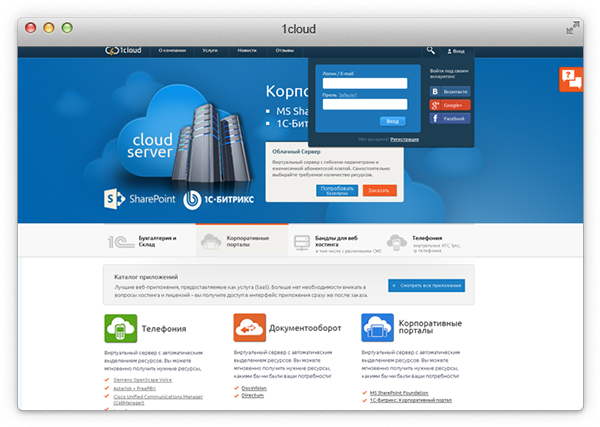Click the Вход item with user icon
600x427 pixels.
pos(456,51)
